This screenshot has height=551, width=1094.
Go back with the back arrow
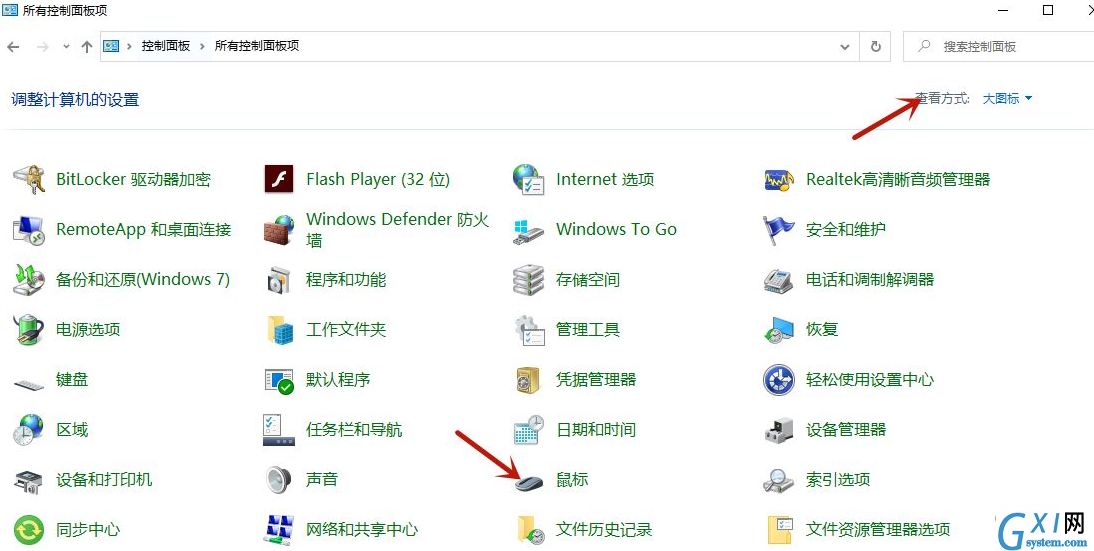click(x=13, y=47)
